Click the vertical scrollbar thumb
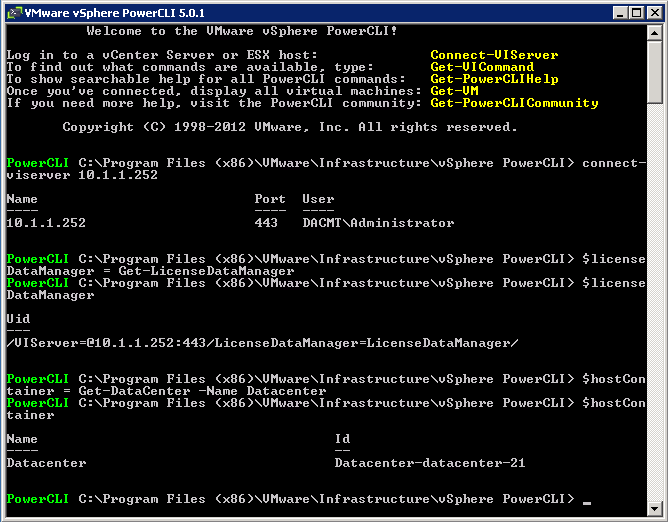The height and width of the screenshot is (522, 668). pyautogui.click(x=654, y=71)
